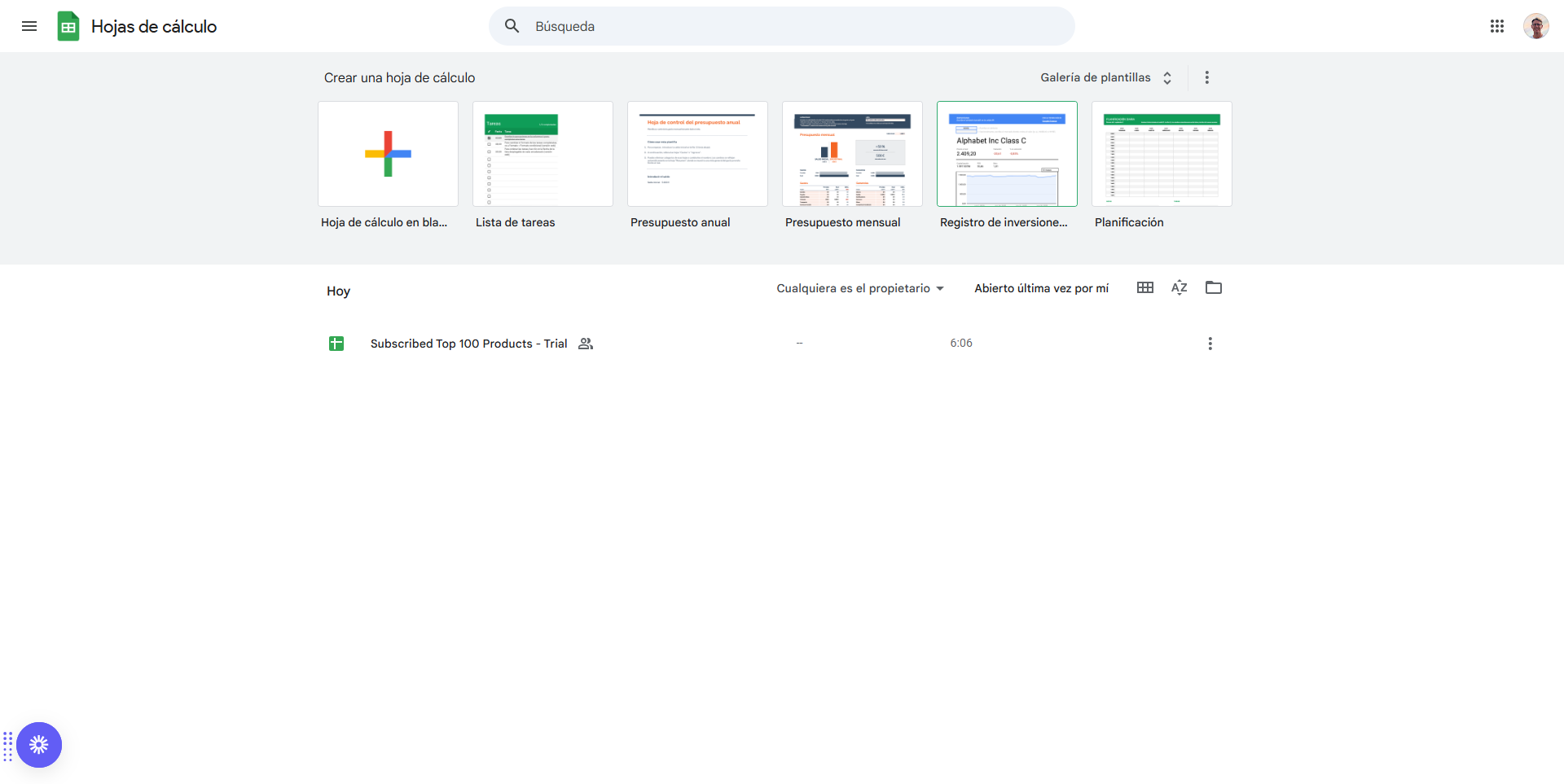This screenshot has height=784, width=1564.
Task: Open the Cualquiera es el propietario dropdown
Action: point(859,288)
